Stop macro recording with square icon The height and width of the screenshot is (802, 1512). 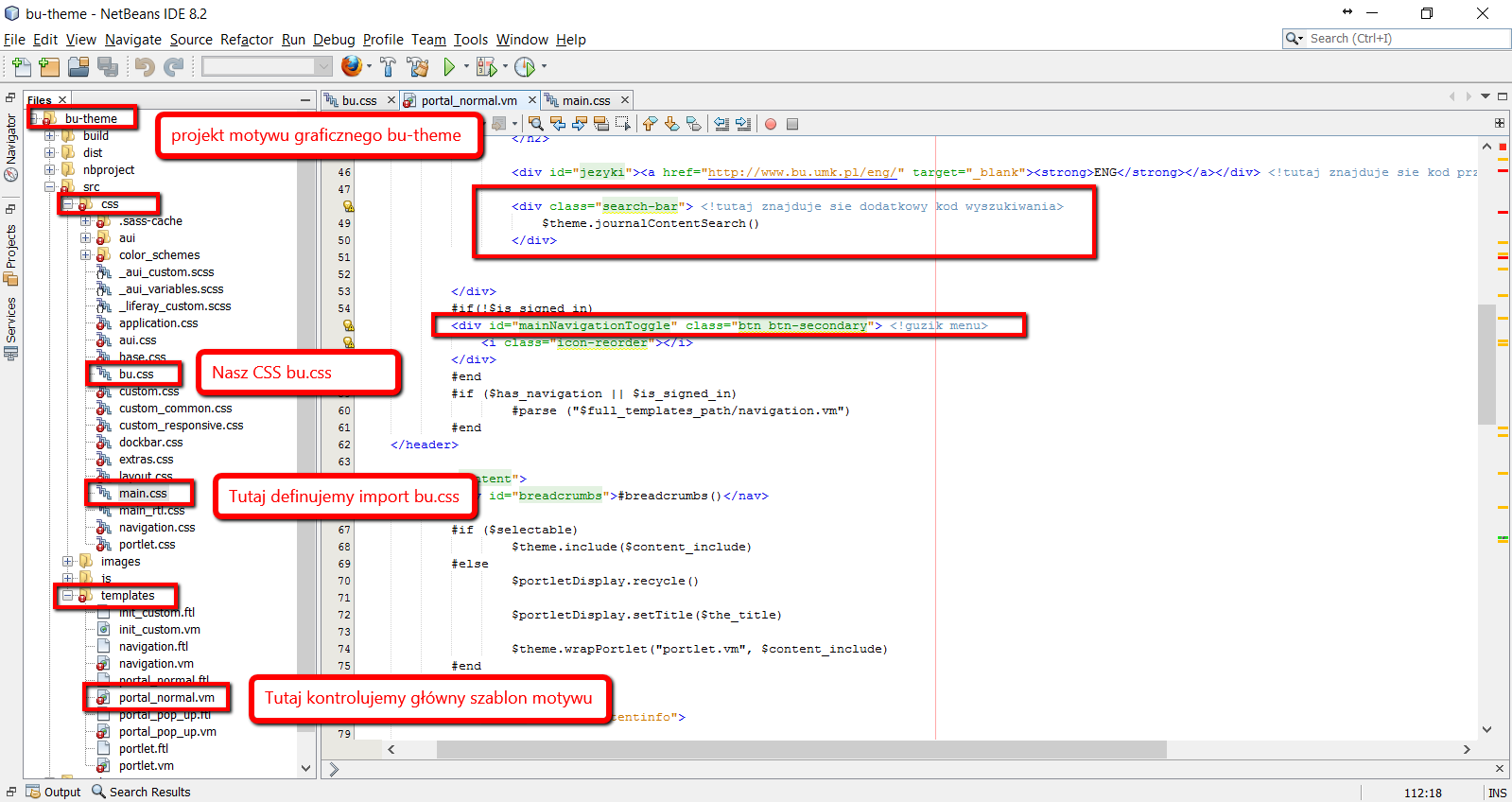point(792,124)
